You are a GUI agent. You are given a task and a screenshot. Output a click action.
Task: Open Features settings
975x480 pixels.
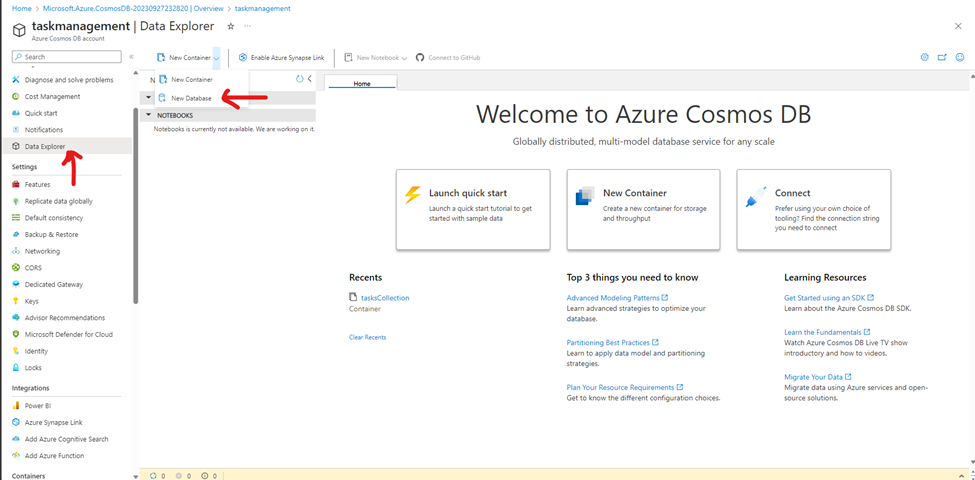pyautogui.click(x=37, y=185)
